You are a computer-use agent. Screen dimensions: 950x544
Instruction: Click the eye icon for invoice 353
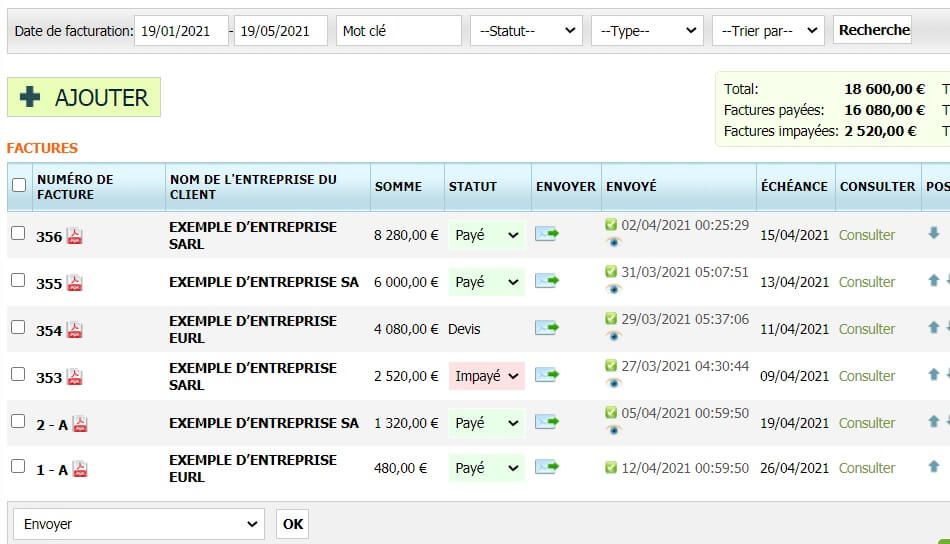point(613,383)
